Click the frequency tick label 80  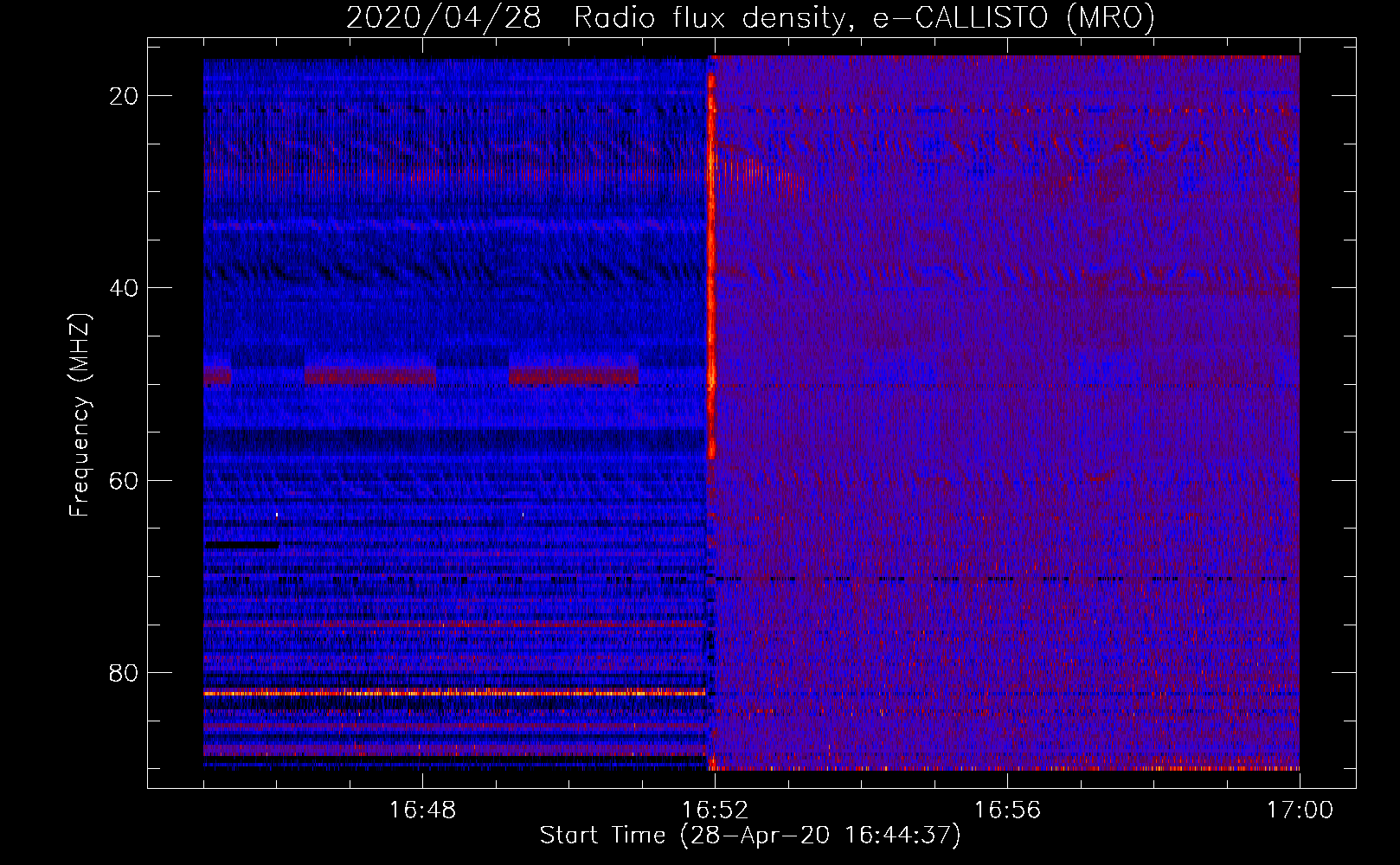click(x=124, y=672)
